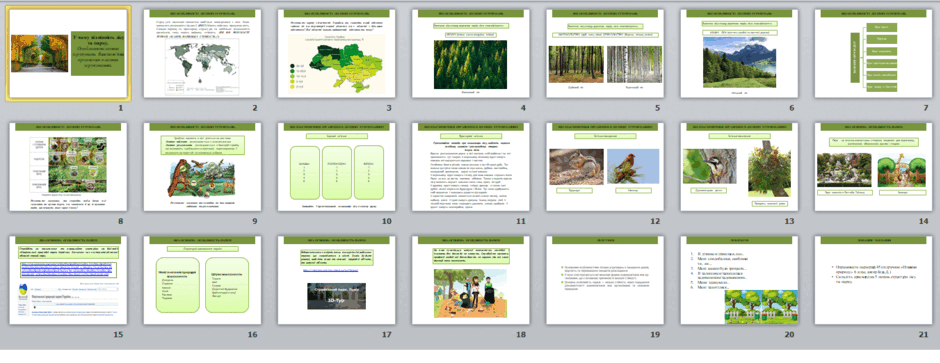Select the text-heavy slide 11
The width and height of the screenshot is (940, 363).
[x=471, y=167]
